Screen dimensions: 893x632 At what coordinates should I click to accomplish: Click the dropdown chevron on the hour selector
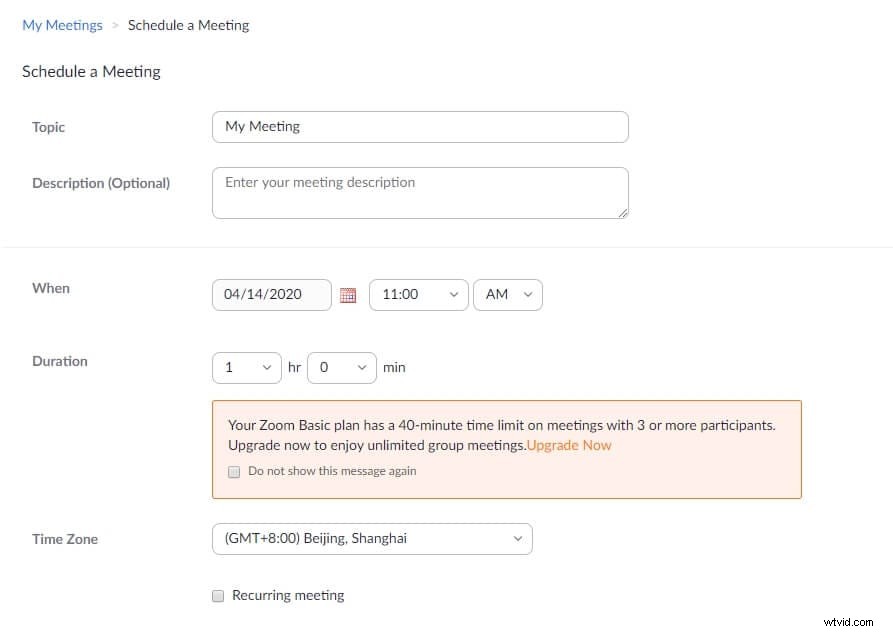coord(453,295)
